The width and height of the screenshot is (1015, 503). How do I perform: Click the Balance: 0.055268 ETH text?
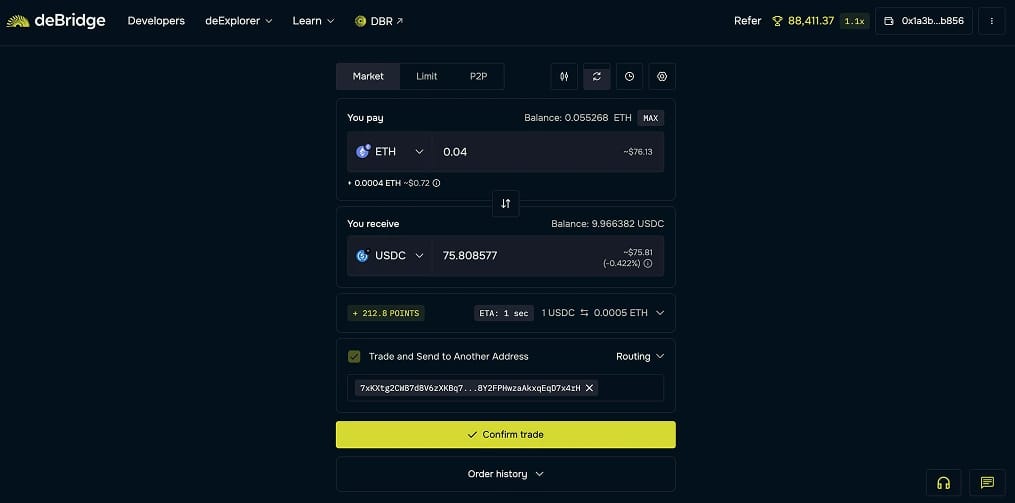coord(577,118)
